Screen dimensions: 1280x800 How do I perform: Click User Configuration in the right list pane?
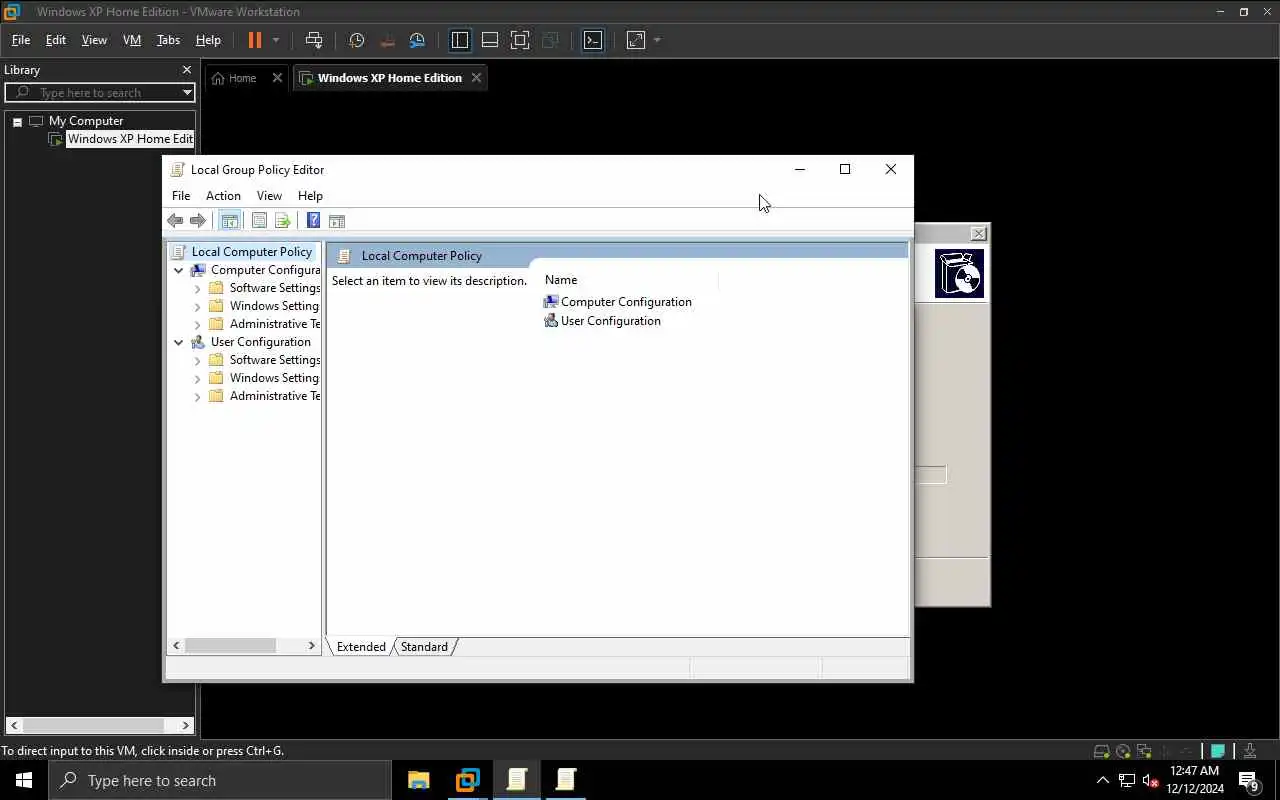pos(610,321)
